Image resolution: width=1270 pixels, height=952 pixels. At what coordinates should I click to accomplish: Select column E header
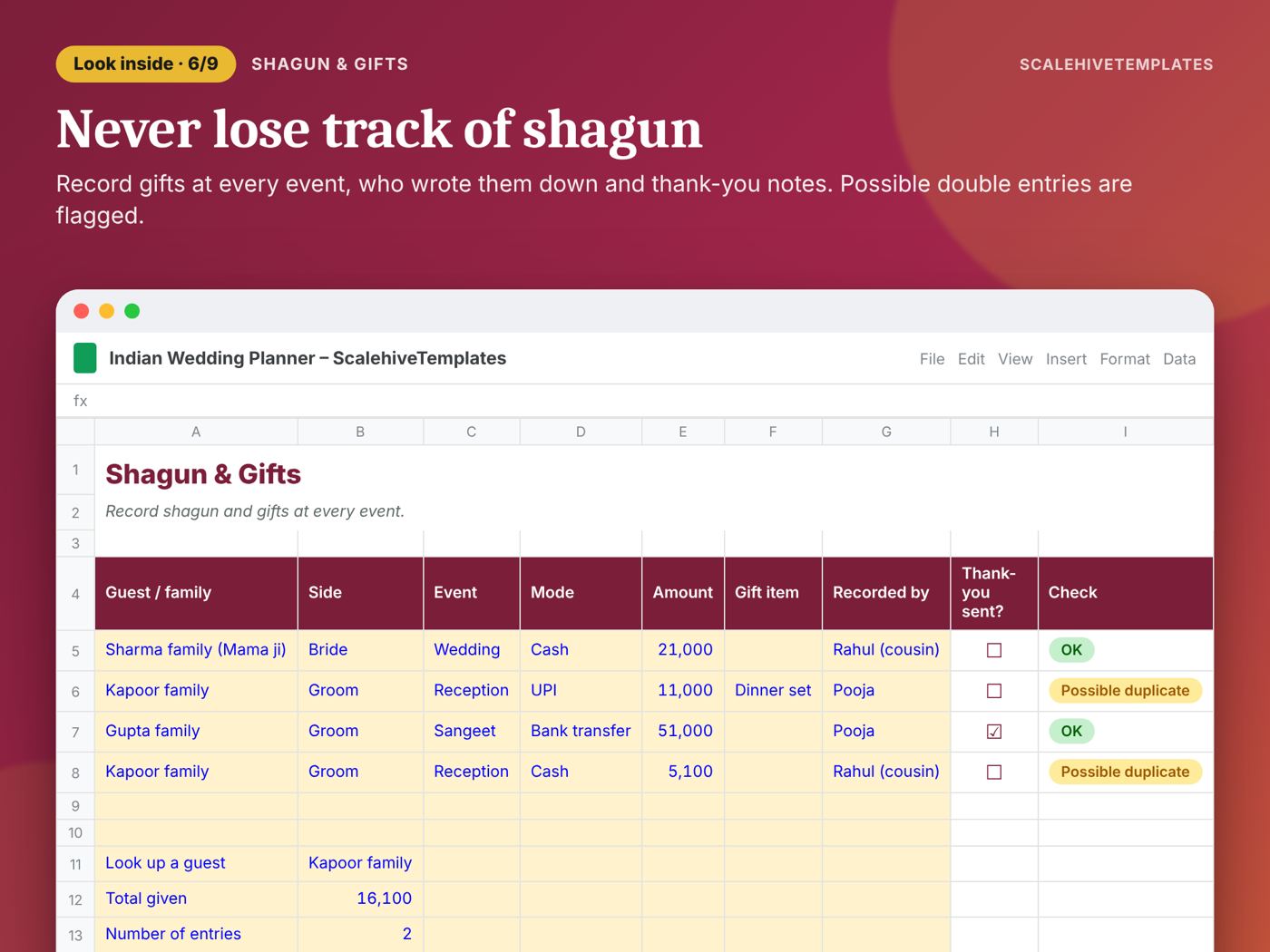683,432
